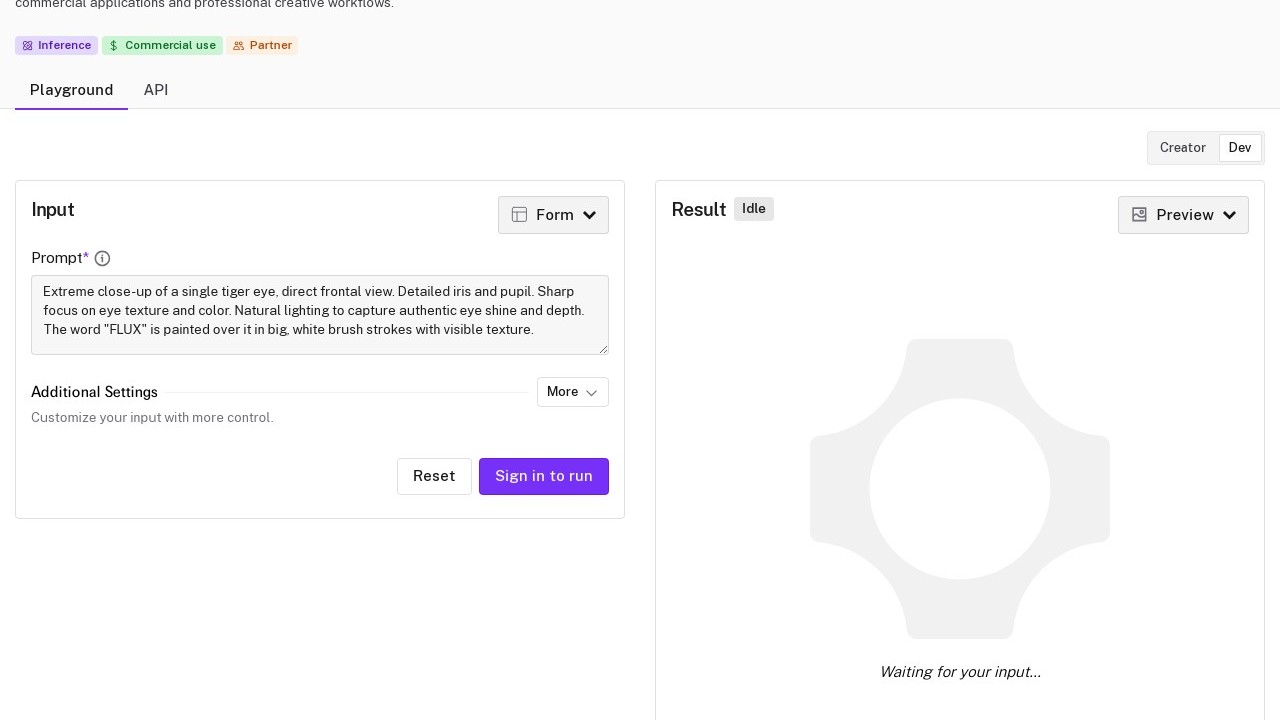This screenshot has height=720, width=1280.
Task: Open the Playground tab
Action: point(71,90)
